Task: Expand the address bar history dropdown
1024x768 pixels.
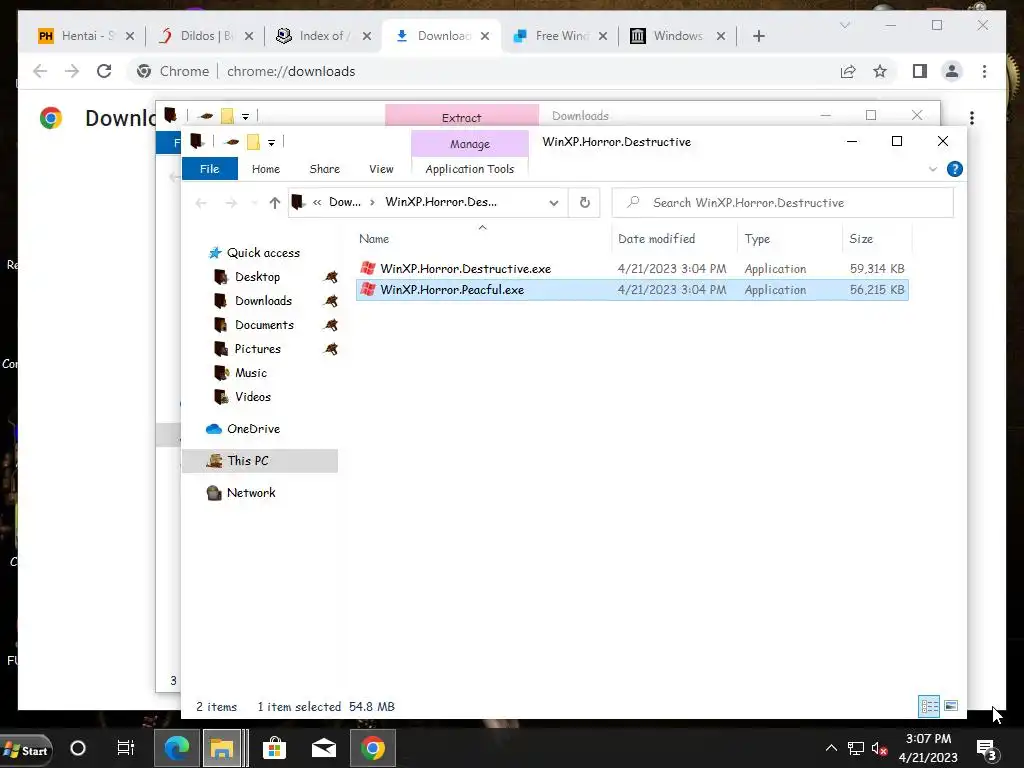Action: (554, 203)
